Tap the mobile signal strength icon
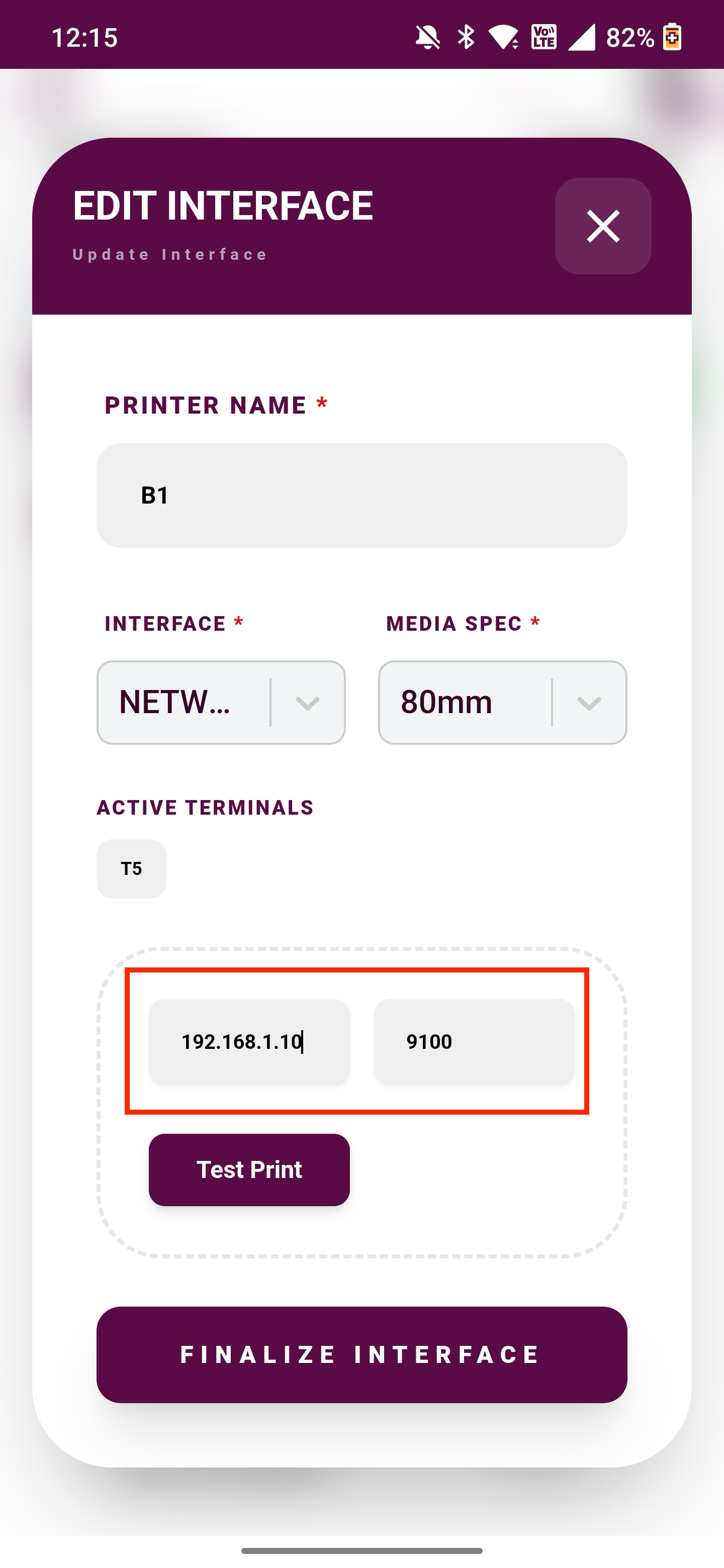The width and height of the screenshot is (724, 1568). pos(582,38)
